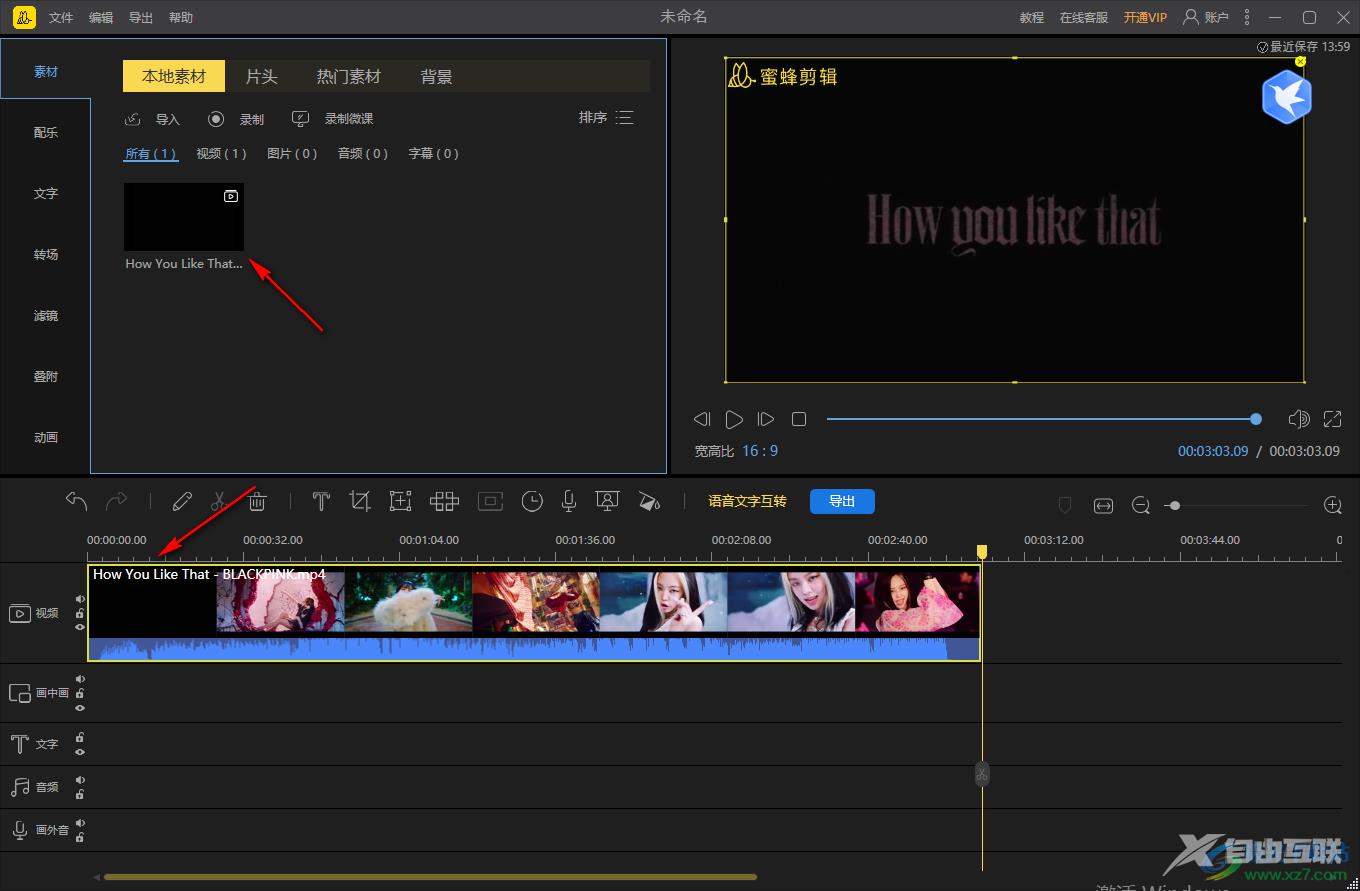Click the undo arrow in timeline toolbar
Viewport: 1360px width, 891px height.
(77, 501)
